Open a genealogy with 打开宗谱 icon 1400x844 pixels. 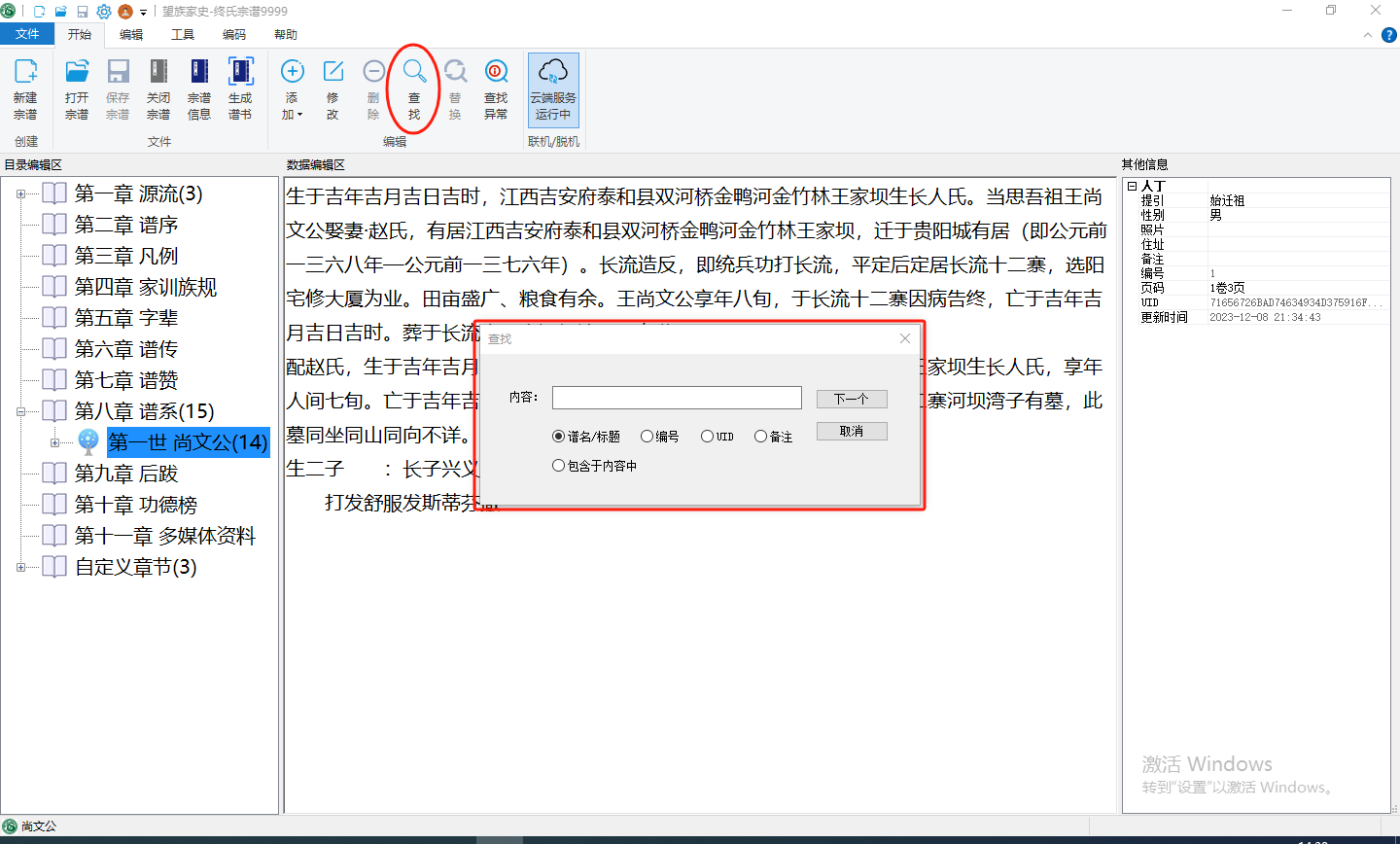[x=77, y=88]
